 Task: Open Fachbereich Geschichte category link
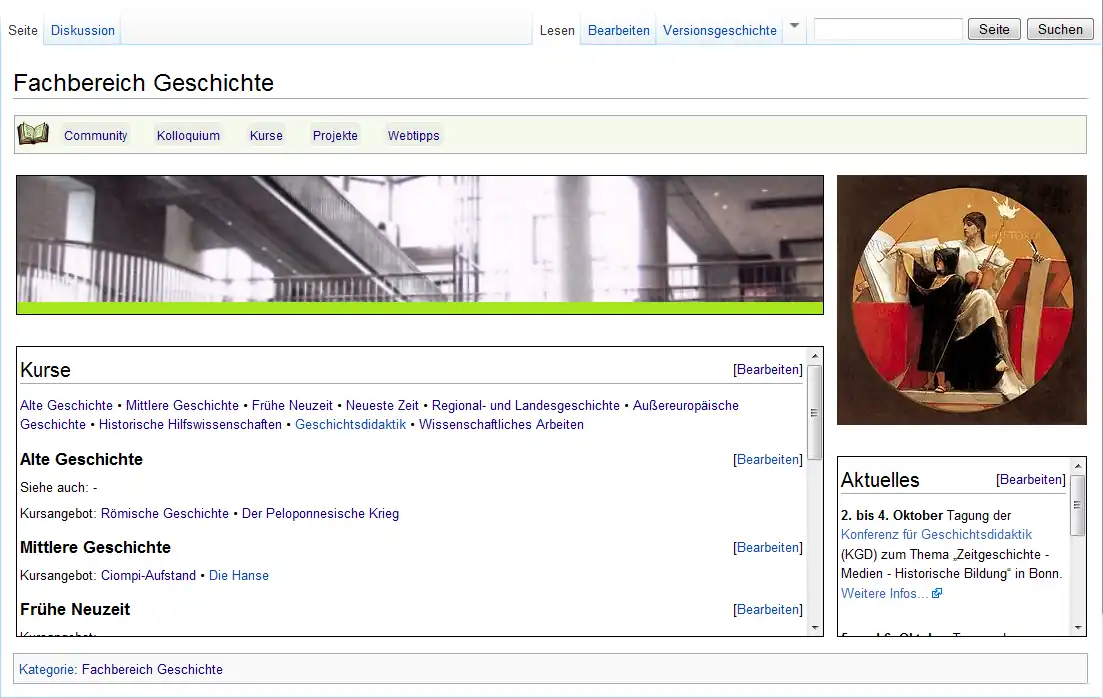152,669
